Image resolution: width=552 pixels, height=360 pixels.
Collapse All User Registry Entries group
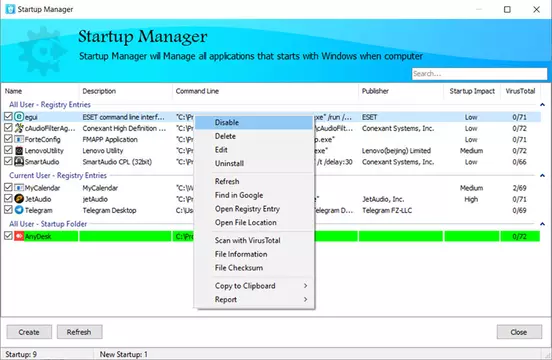(542, 105)
